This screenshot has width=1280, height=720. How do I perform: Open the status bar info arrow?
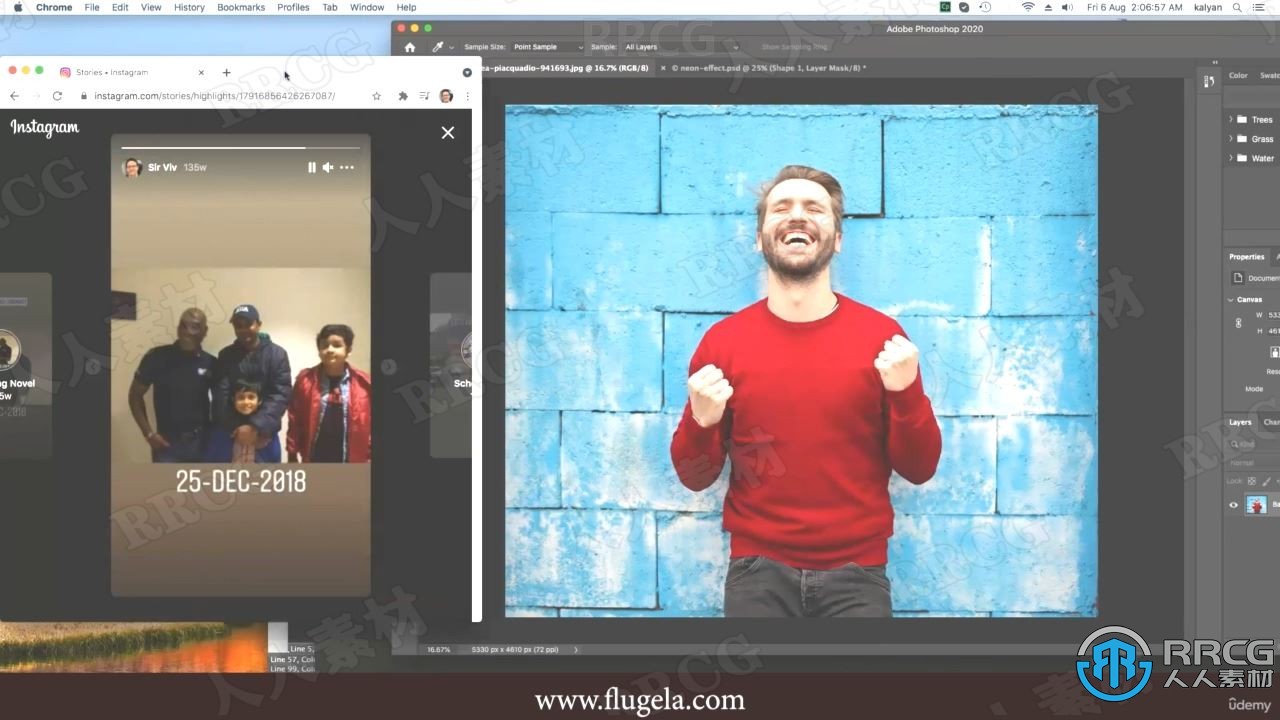pos(576,649)
